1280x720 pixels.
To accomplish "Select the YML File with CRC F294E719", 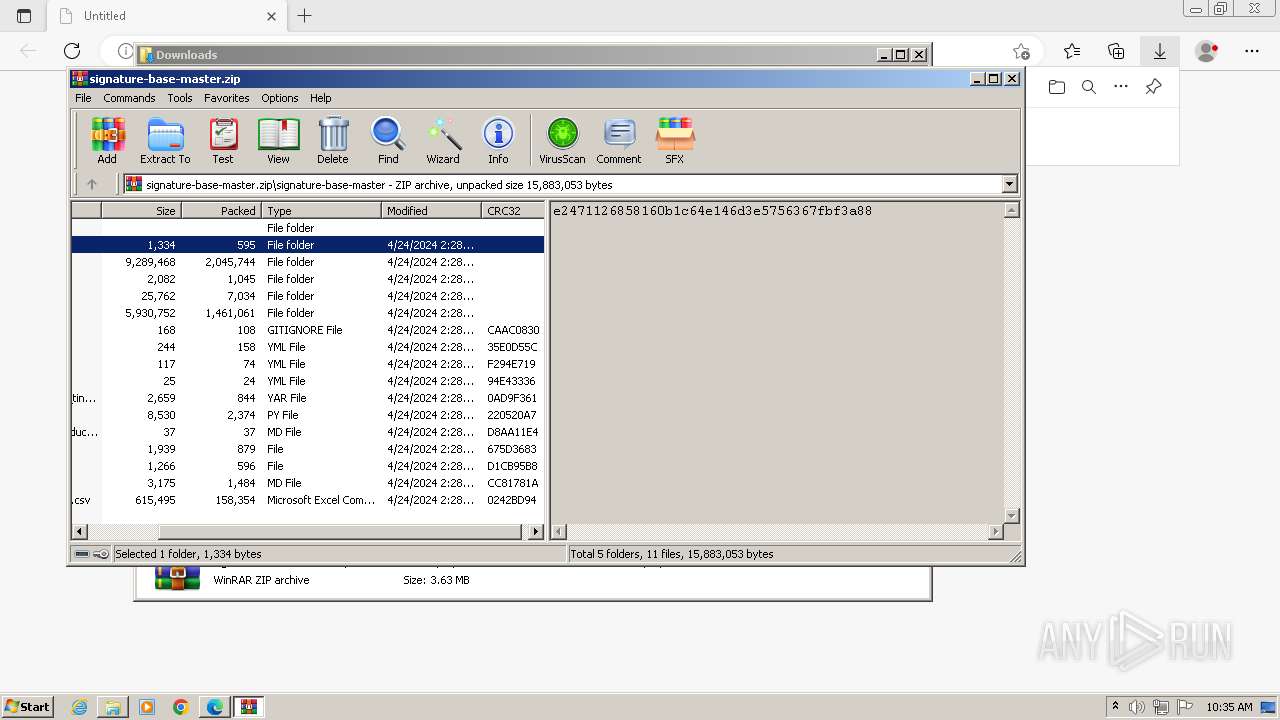I will point(307,364).
